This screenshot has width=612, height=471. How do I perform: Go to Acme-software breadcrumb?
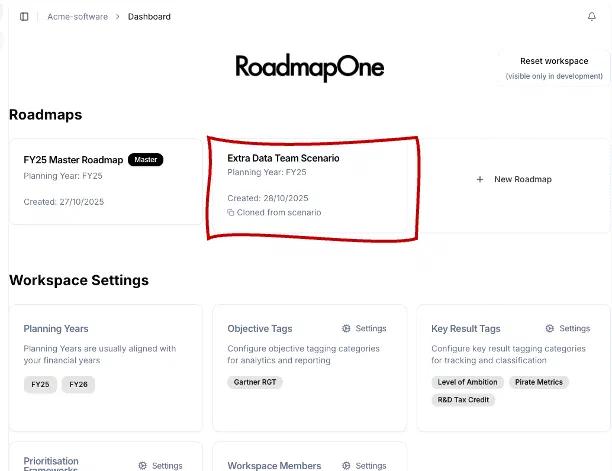pyautogui.click(x=77, y=17)
